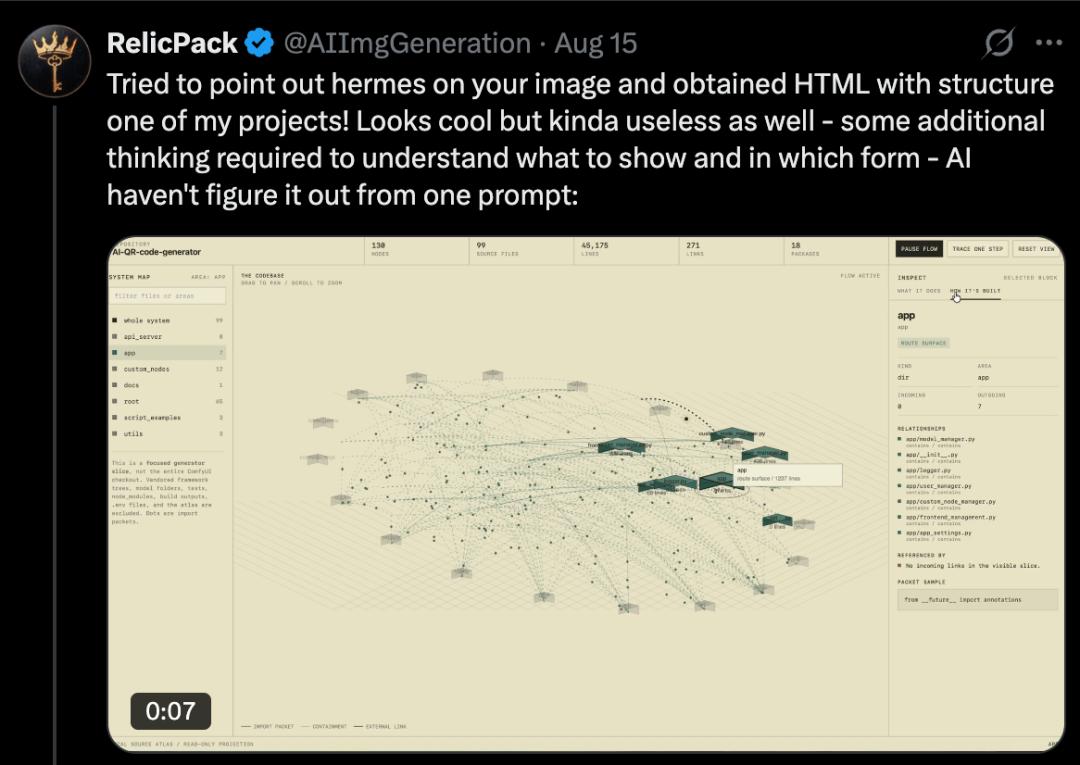Select custom_nodes in system map
Viewport: 1080px width, 765px height.
click(167, 369)
